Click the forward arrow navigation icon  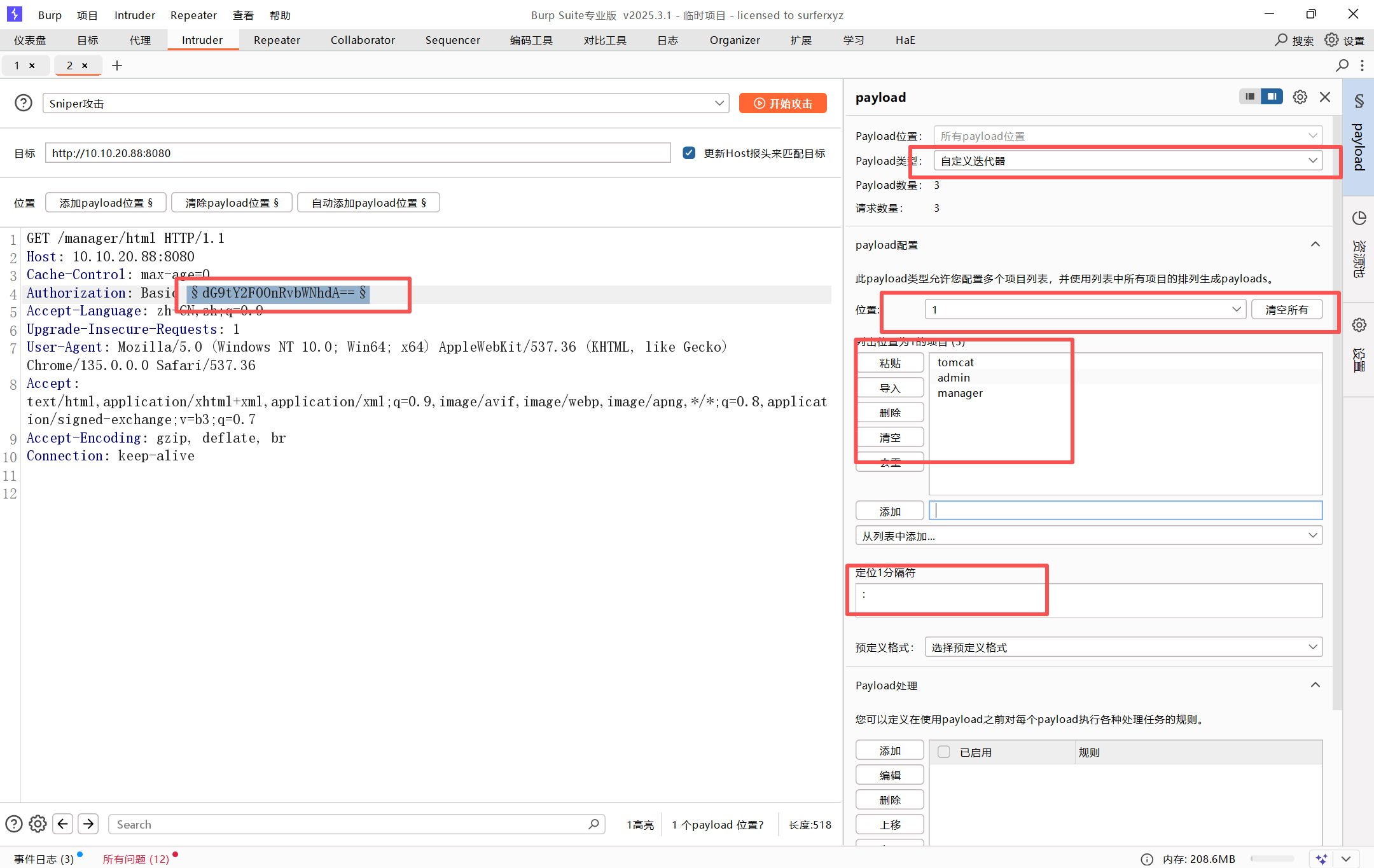pos(88,824)
